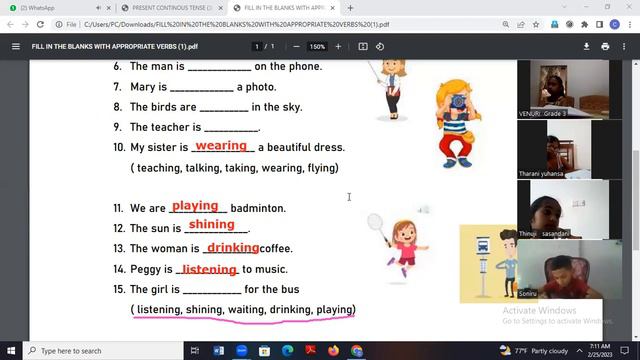Go back to previous page
This screenshot has height=360, width=640.
[x=10, y=24]
